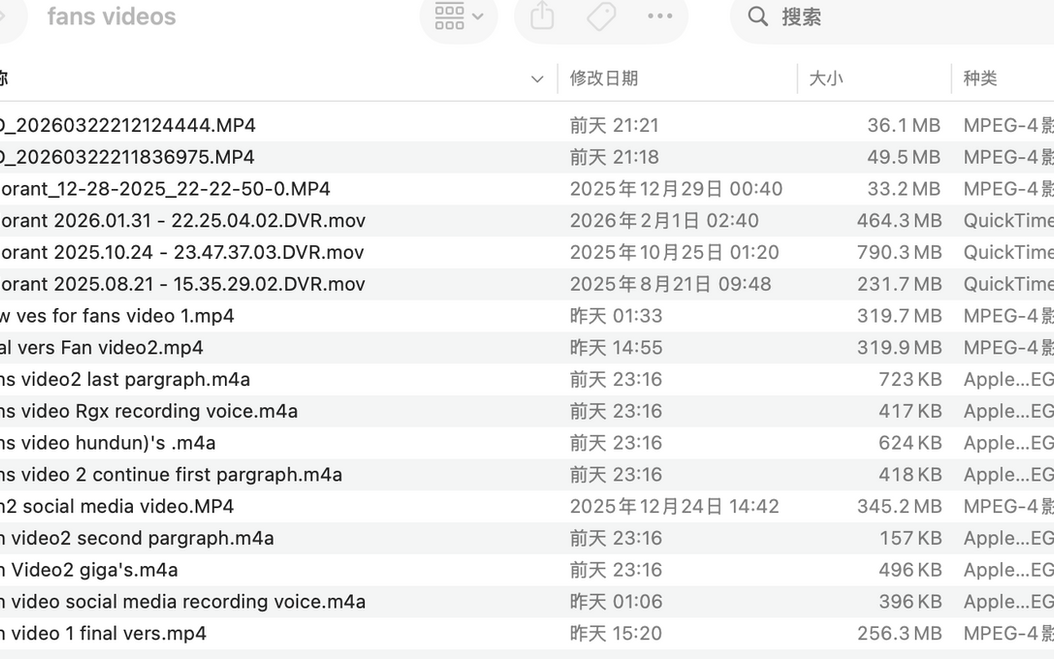Click the 搜索 search field
Screen dimensions: 1054x659
click(x=900, y=16)
